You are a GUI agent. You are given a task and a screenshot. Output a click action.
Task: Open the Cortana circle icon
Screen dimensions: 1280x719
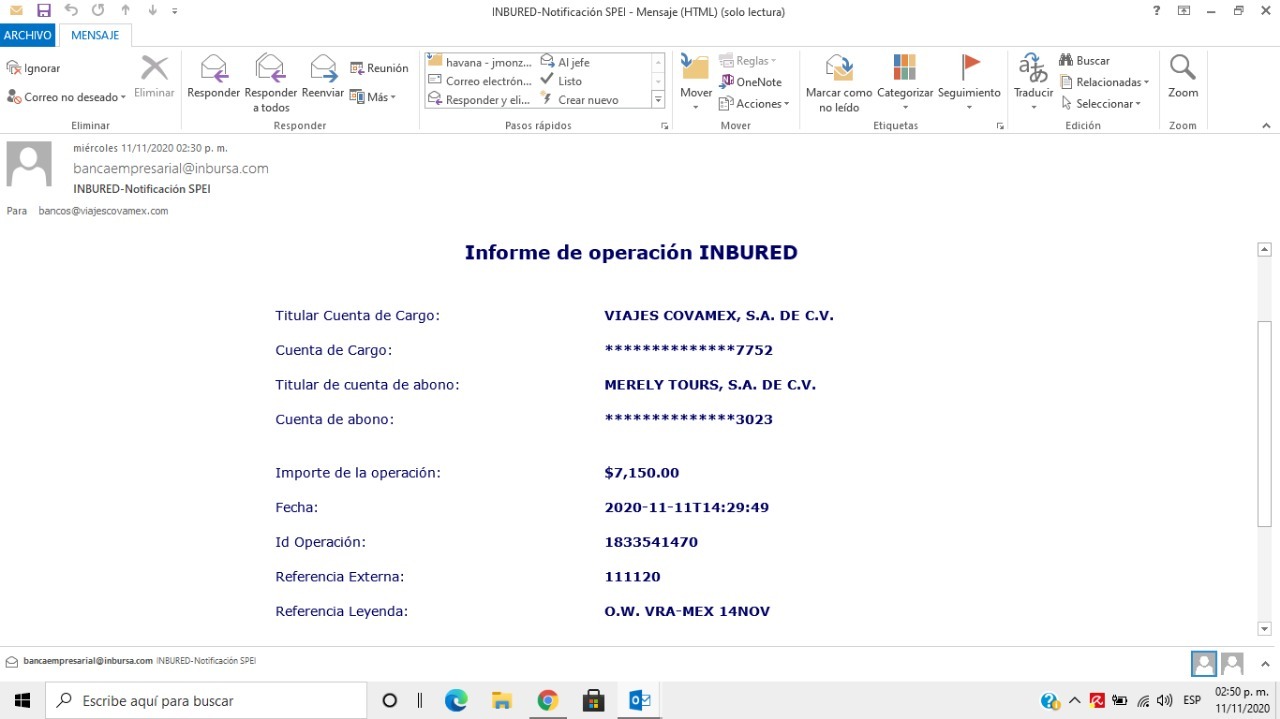point(390,701)
